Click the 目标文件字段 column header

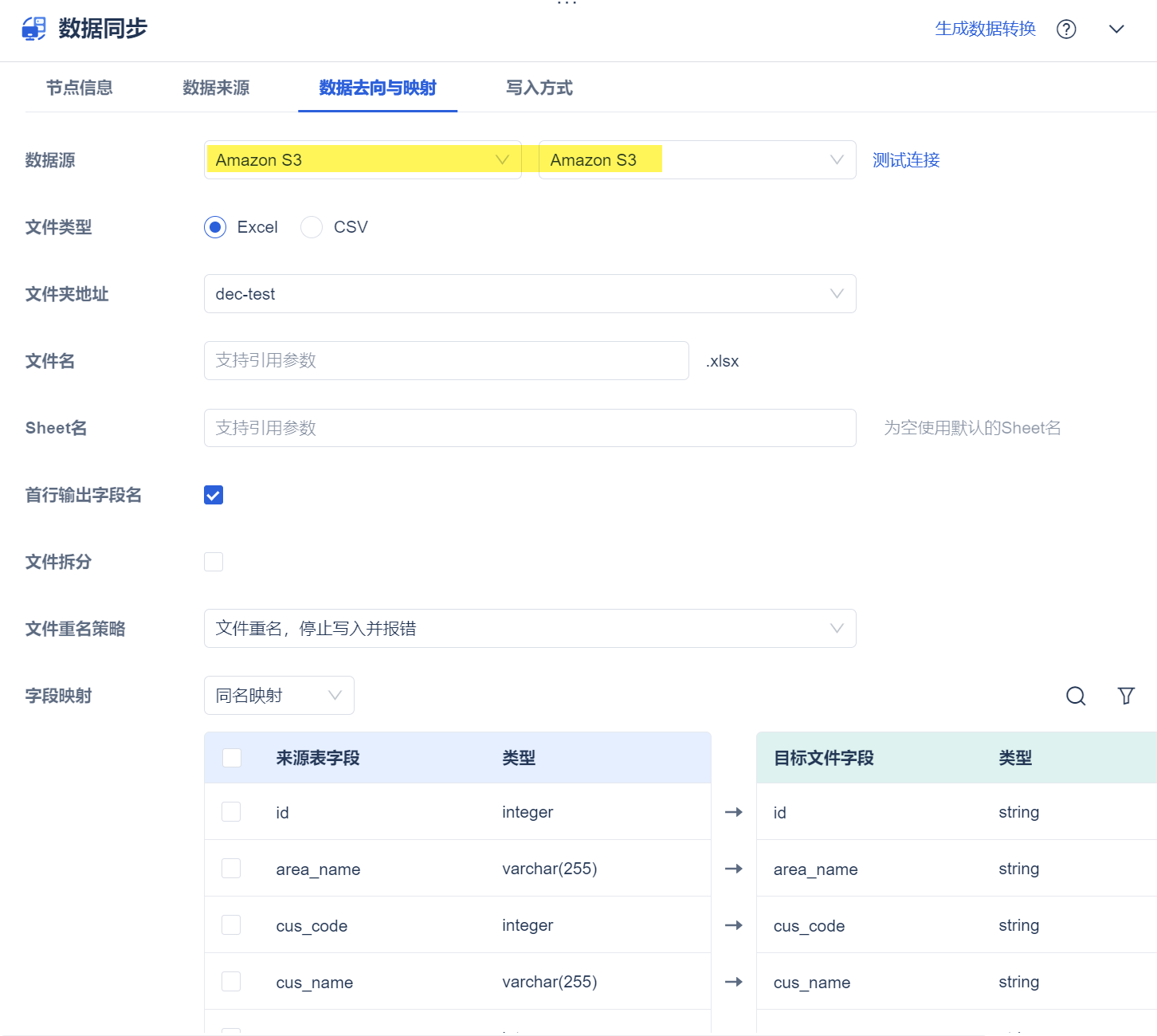824,758
